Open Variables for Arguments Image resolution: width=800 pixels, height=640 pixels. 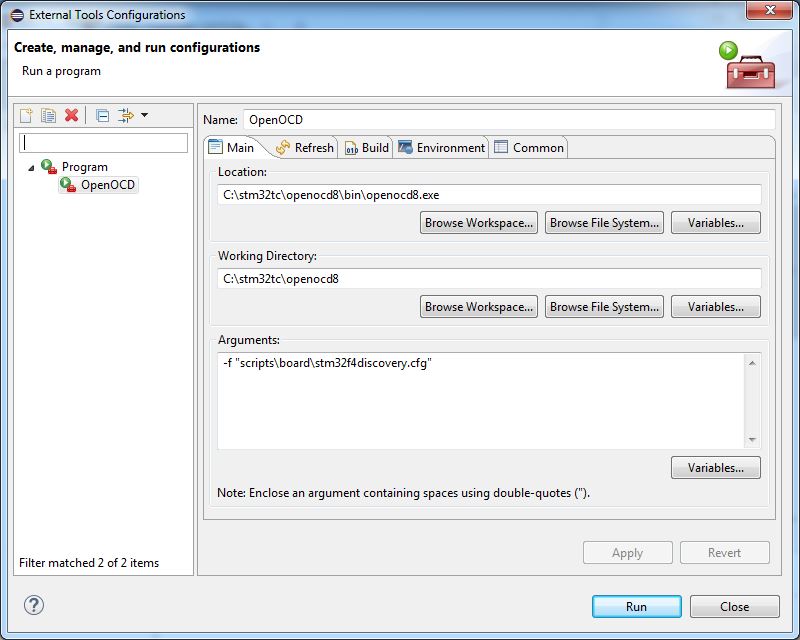[x=715, y=467]
